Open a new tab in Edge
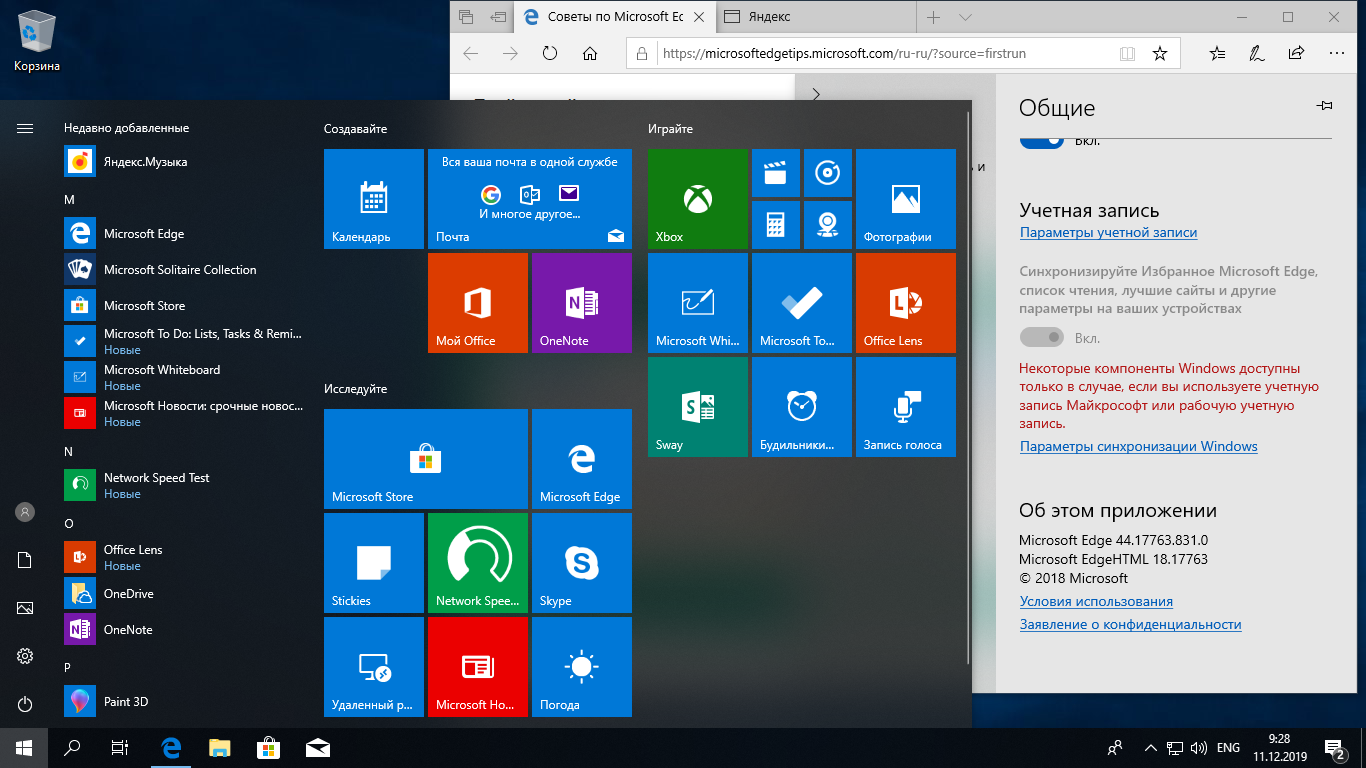Image resolution: width=1366 pixels, height=768 pixels. point(933,17)
